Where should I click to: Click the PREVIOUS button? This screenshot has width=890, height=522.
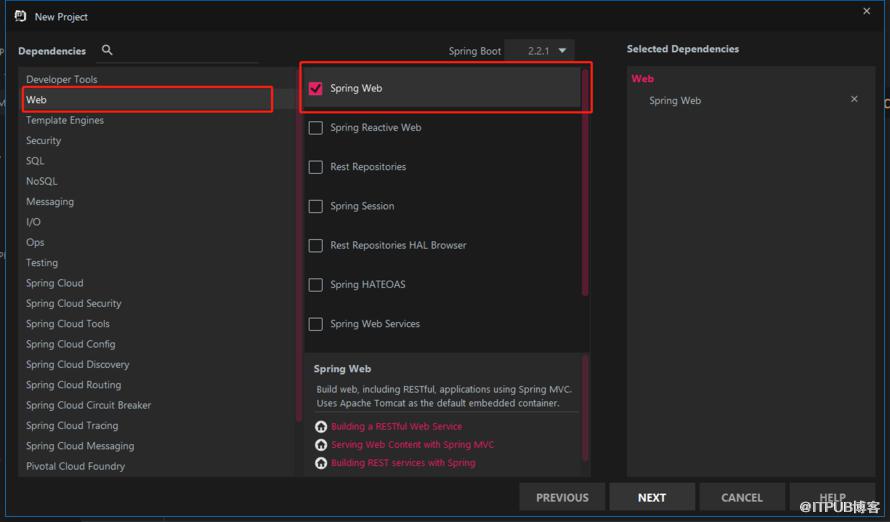(562, 498)
